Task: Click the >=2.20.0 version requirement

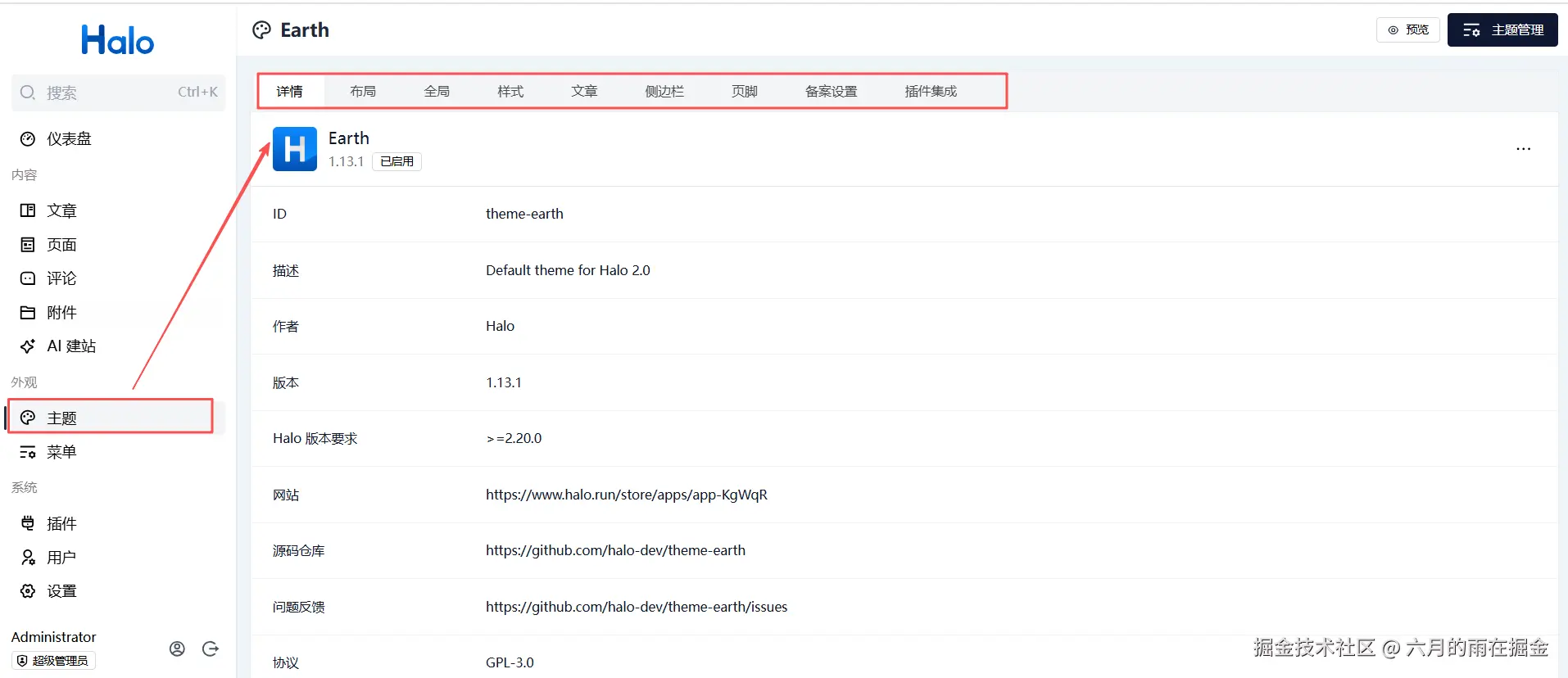Action: pyautogui.click(x=514, y=438)
